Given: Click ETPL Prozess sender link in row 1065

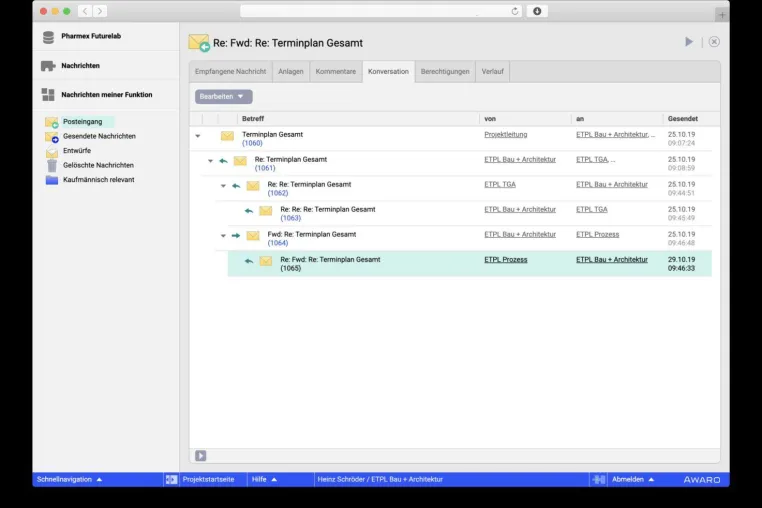Looking at the screenshot, I should (506, 260).
